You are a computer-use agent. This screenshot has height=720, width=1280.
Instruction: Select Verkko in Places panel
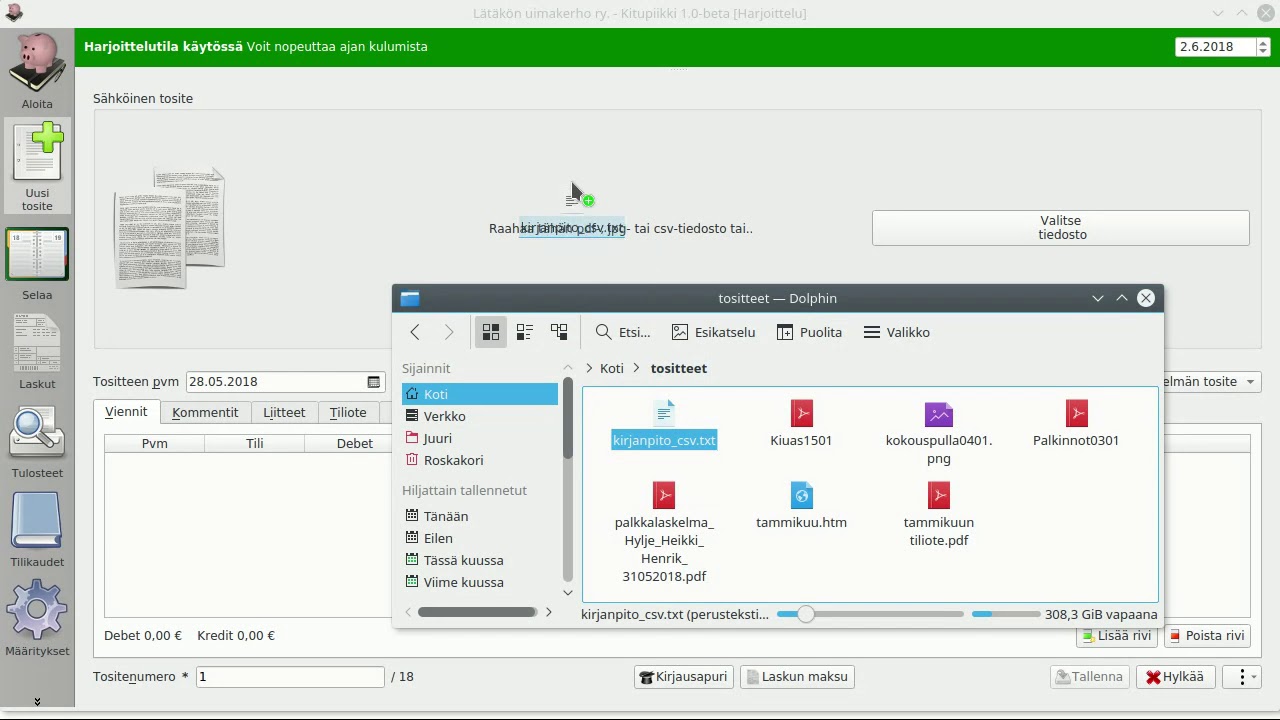tap(480, 416)
